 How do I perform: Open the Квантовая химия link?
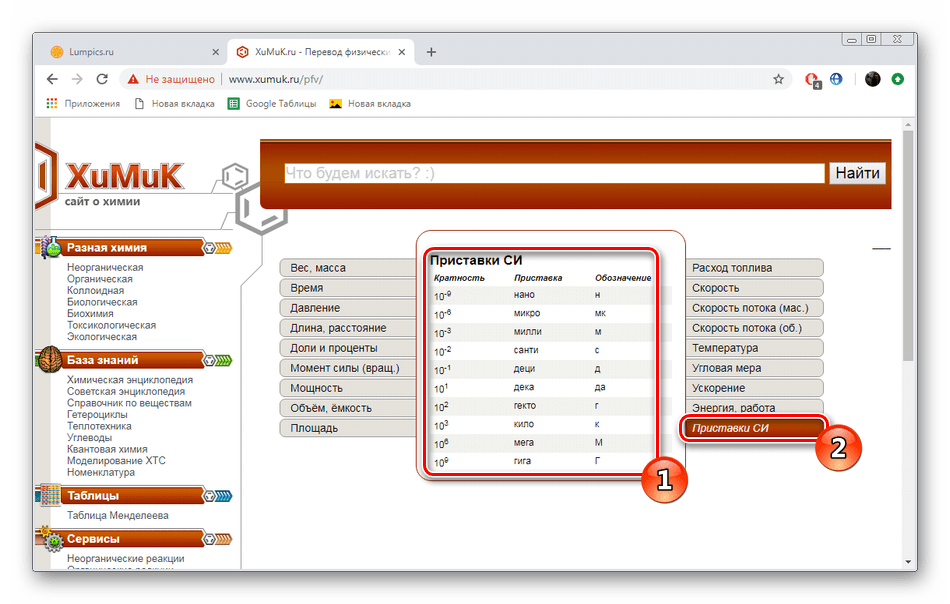click(x=107, y=449)
